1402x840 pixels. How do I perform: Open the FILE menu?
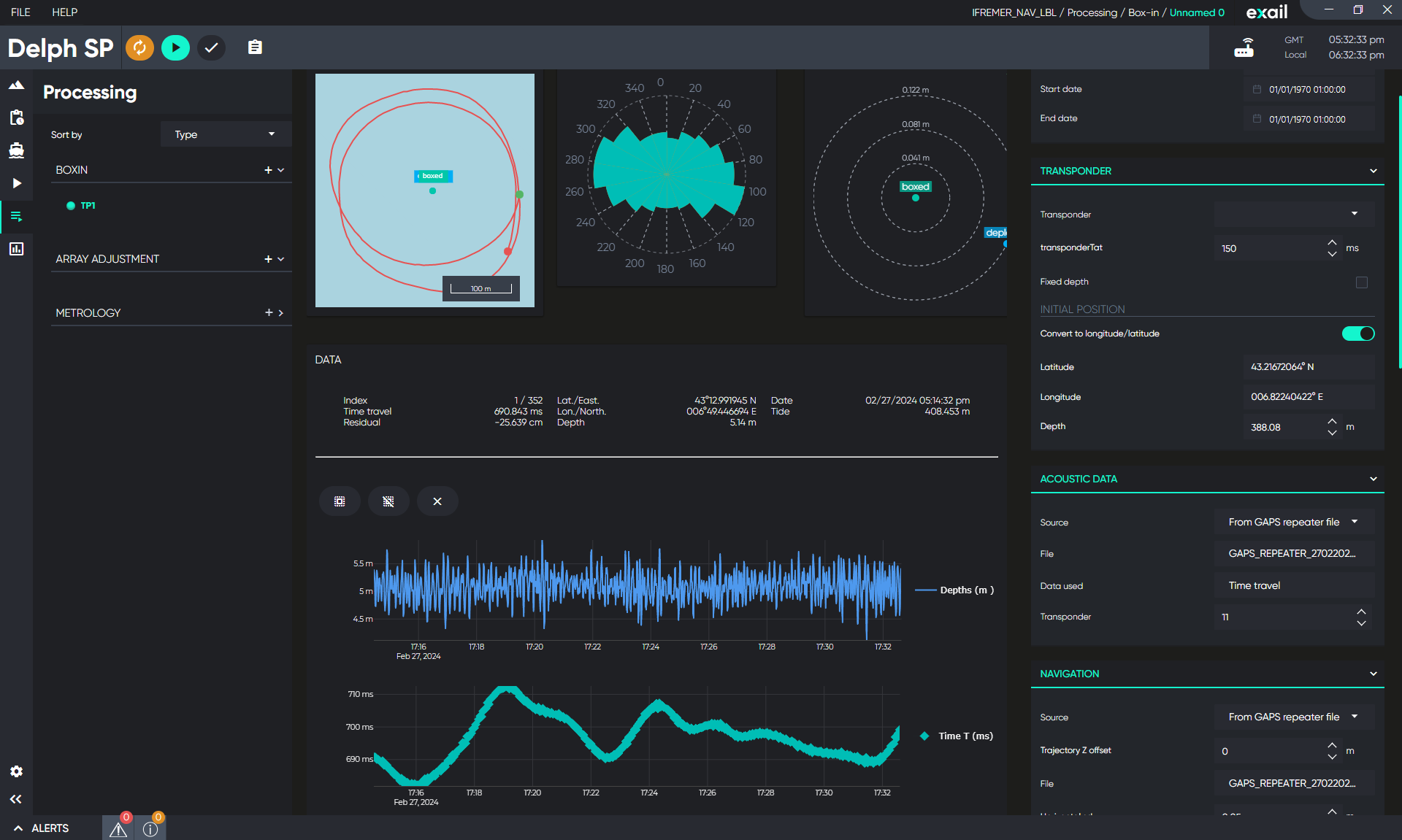click(20, 12)
